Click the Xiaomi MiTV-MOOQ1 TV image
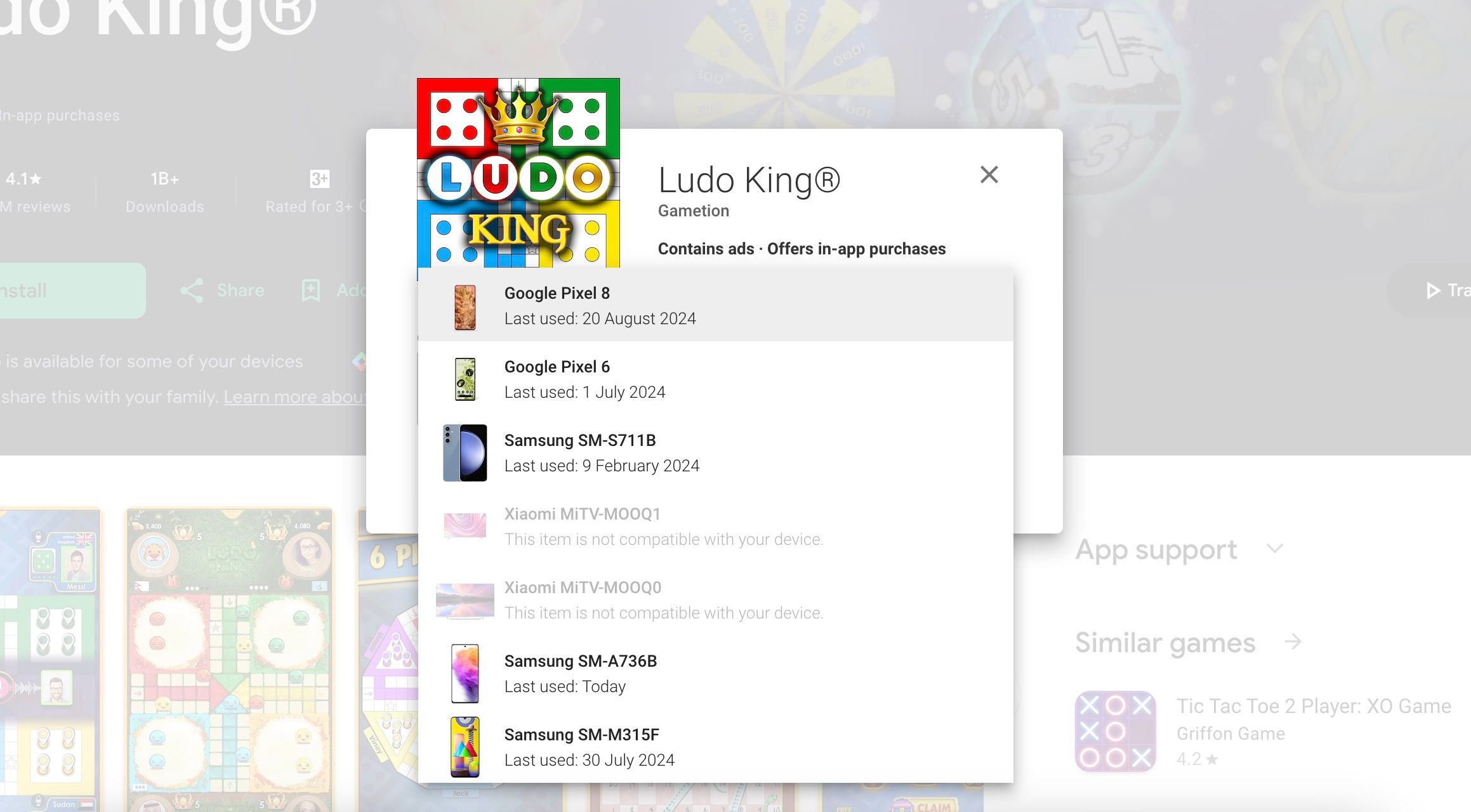Viewport: 1471px width, 812px height. click(465, 526)
